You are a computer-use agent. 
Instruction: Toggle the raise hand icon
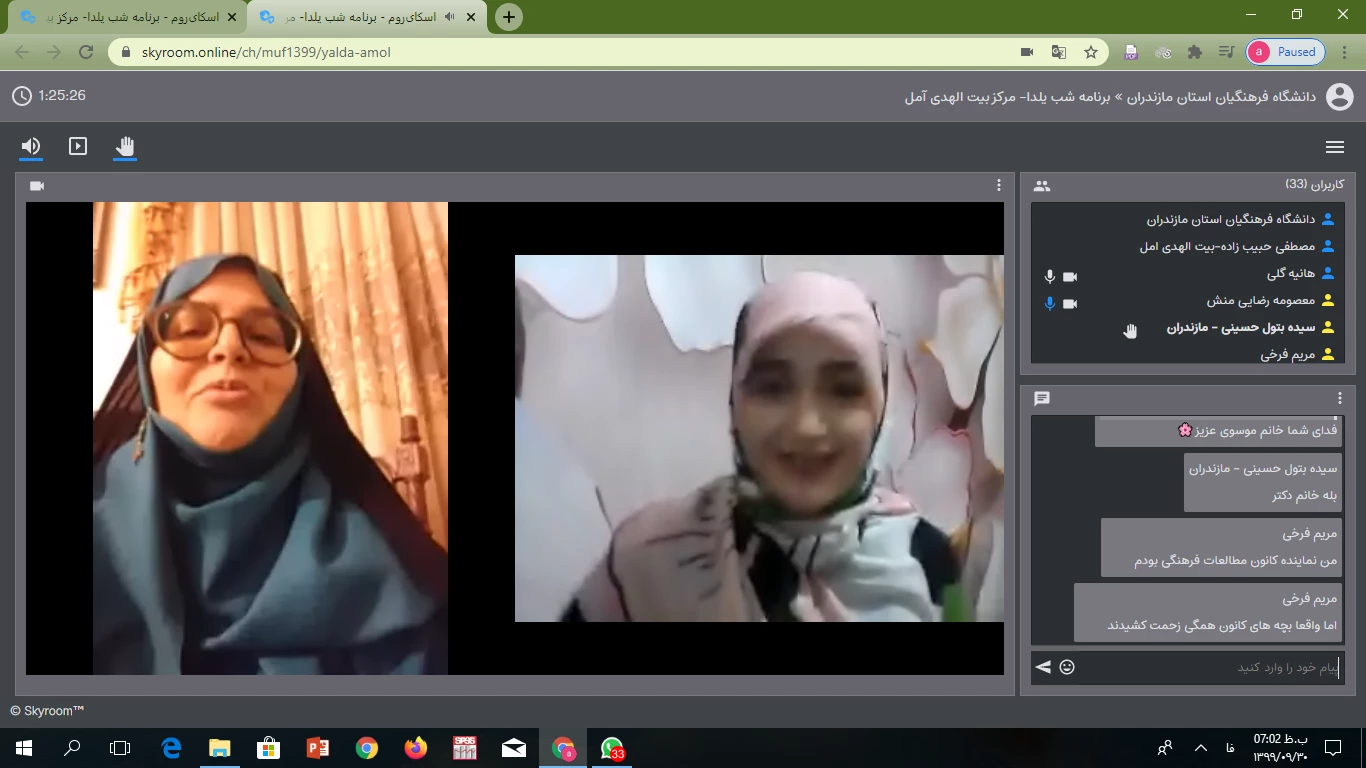[125, 147]
